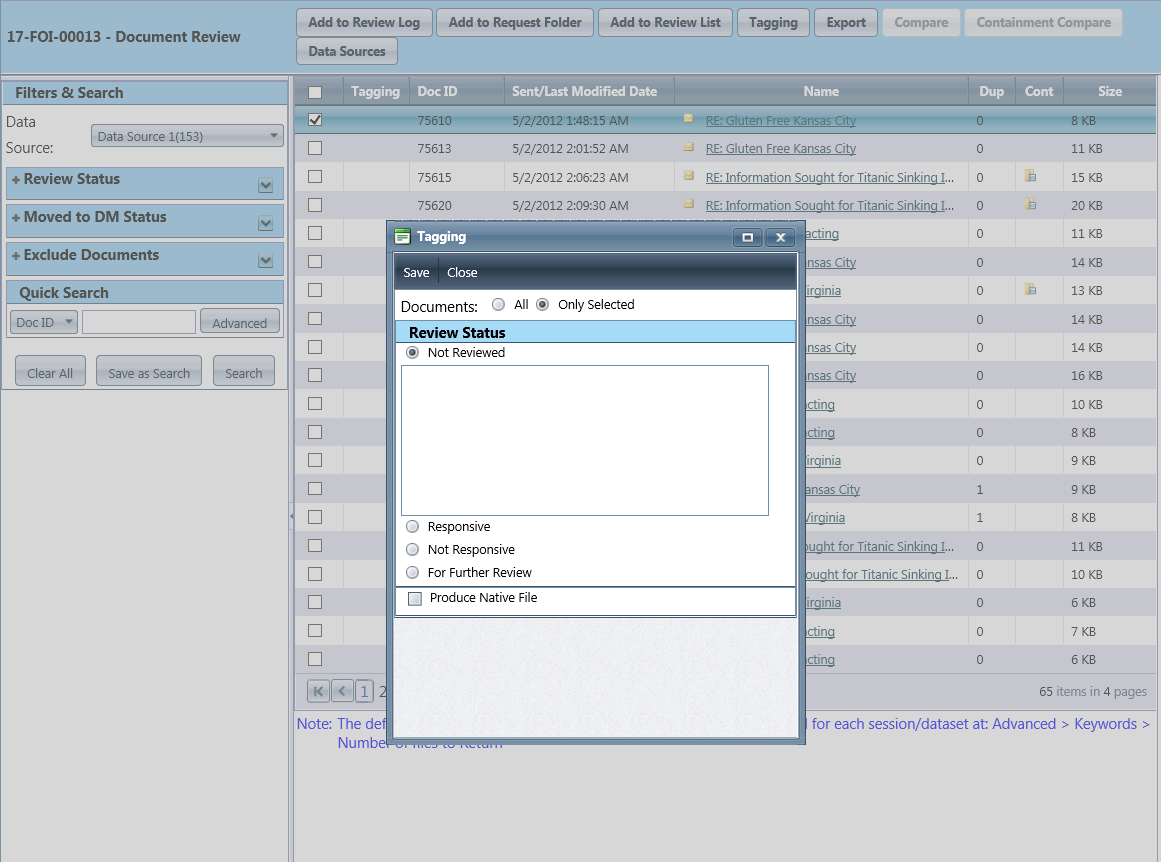The image size is (1161, 862).
Task: Click the Quick Search text input field
Action: click(x=139, y=322)
